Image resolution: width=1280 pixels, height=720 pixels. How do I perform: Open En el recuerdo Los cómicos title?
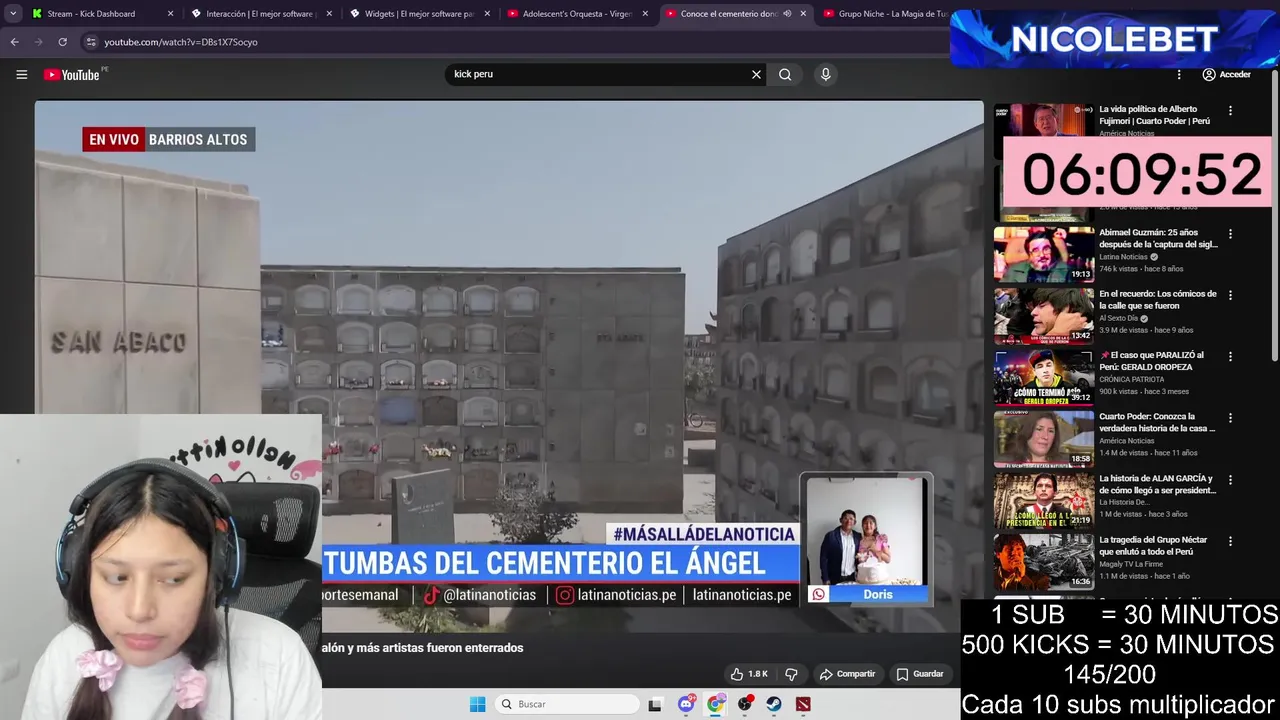[1157, 300]
